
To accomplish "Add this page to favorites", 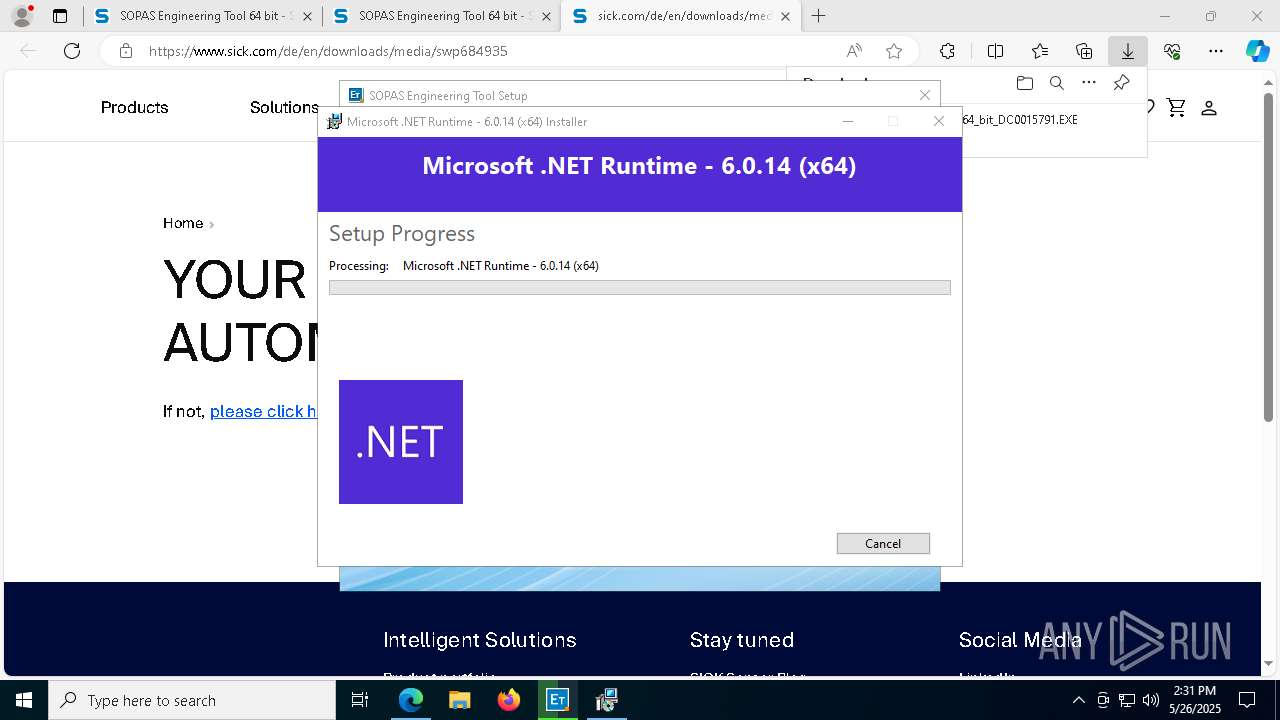I will [x=894, y=51].
